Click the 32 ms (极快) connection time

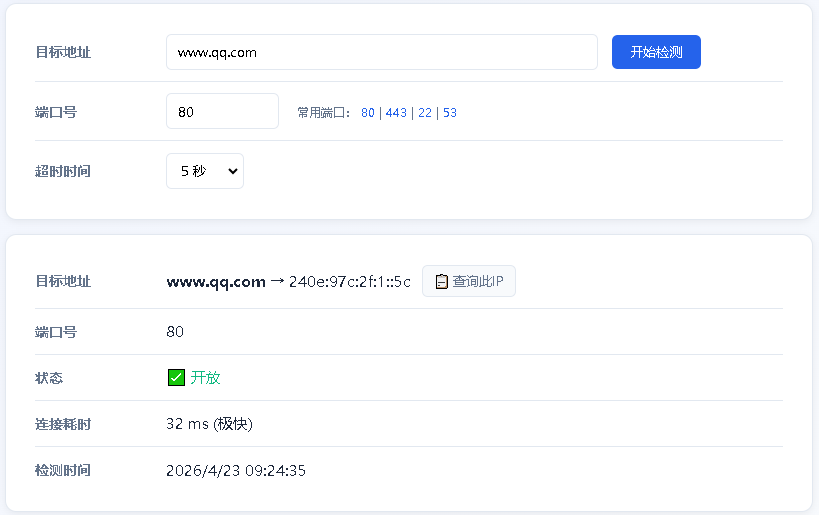pyautogui.click(x=209, y=424)
